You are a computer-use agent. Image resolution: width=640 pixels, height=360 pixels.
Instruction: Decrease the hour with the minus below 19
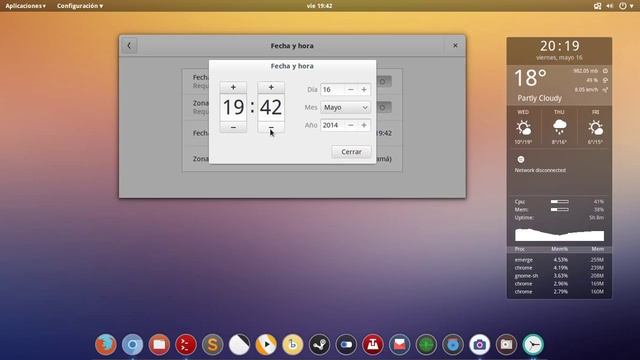(x=233, y=127)
